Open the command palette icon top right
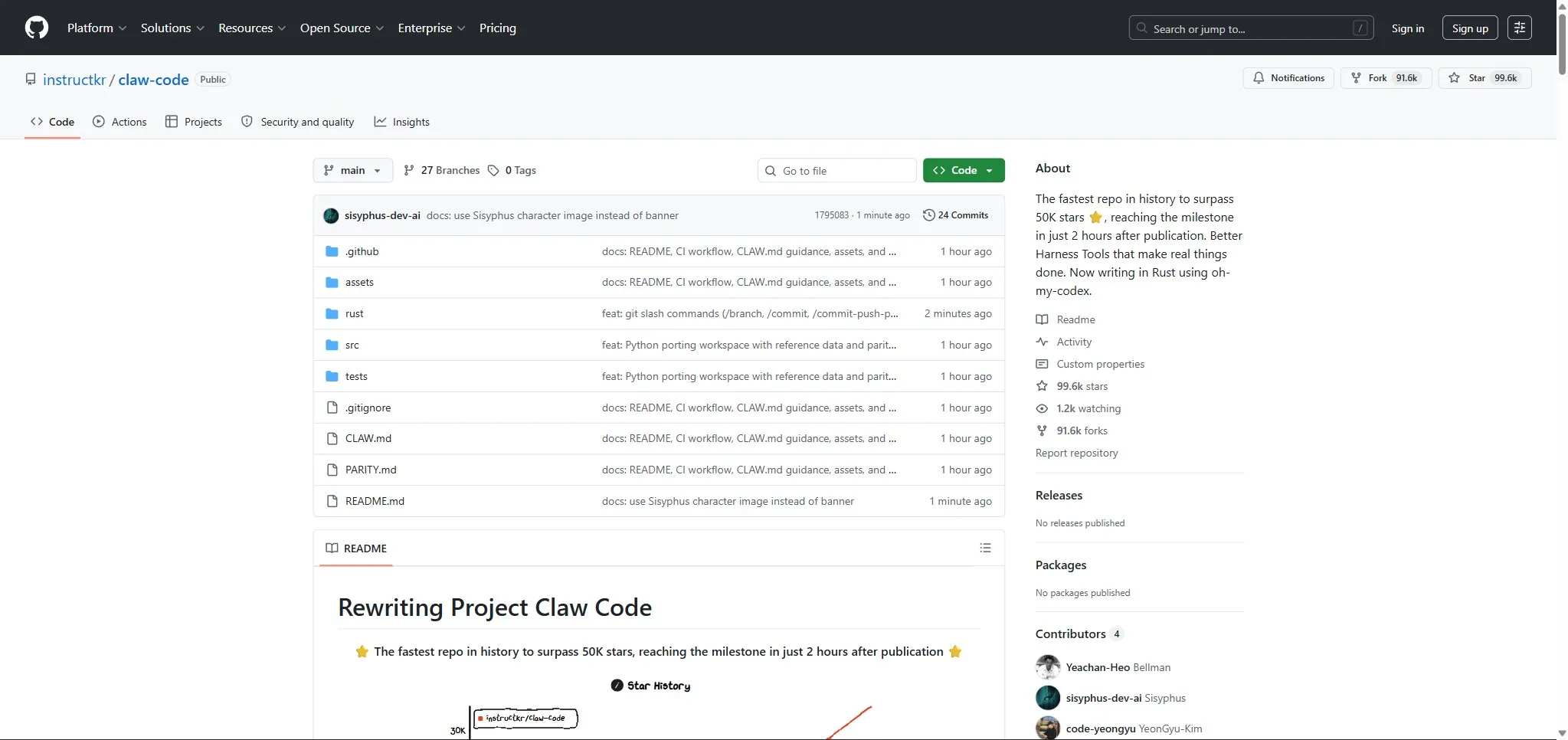 coord(1520,27)
